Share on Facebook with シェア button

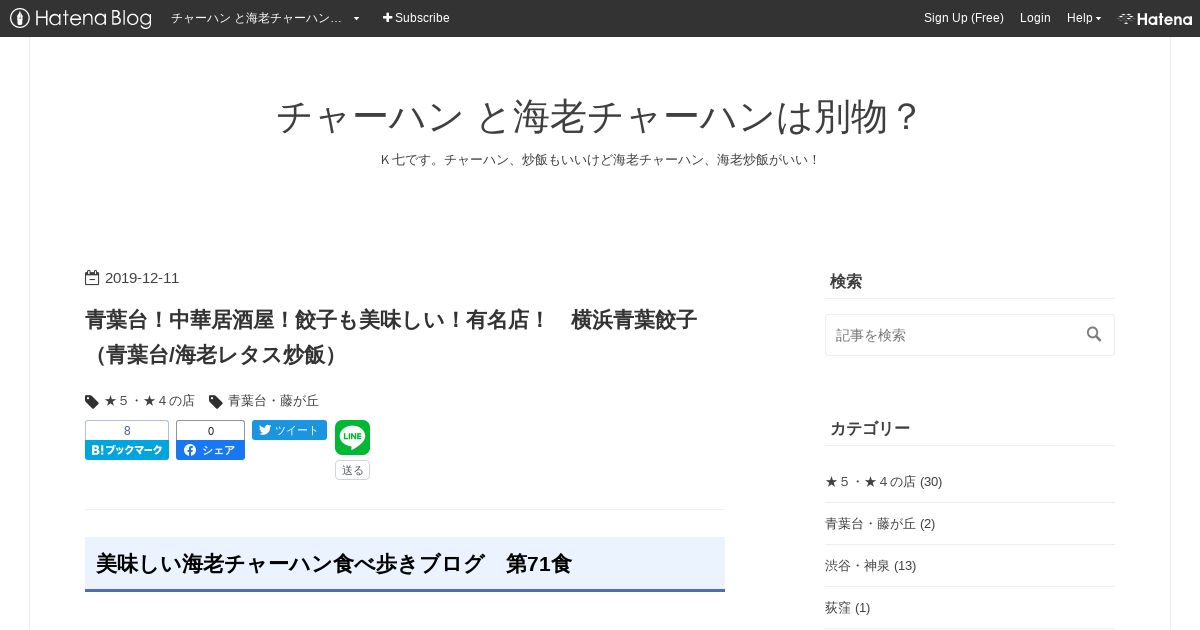coord(210,450)
